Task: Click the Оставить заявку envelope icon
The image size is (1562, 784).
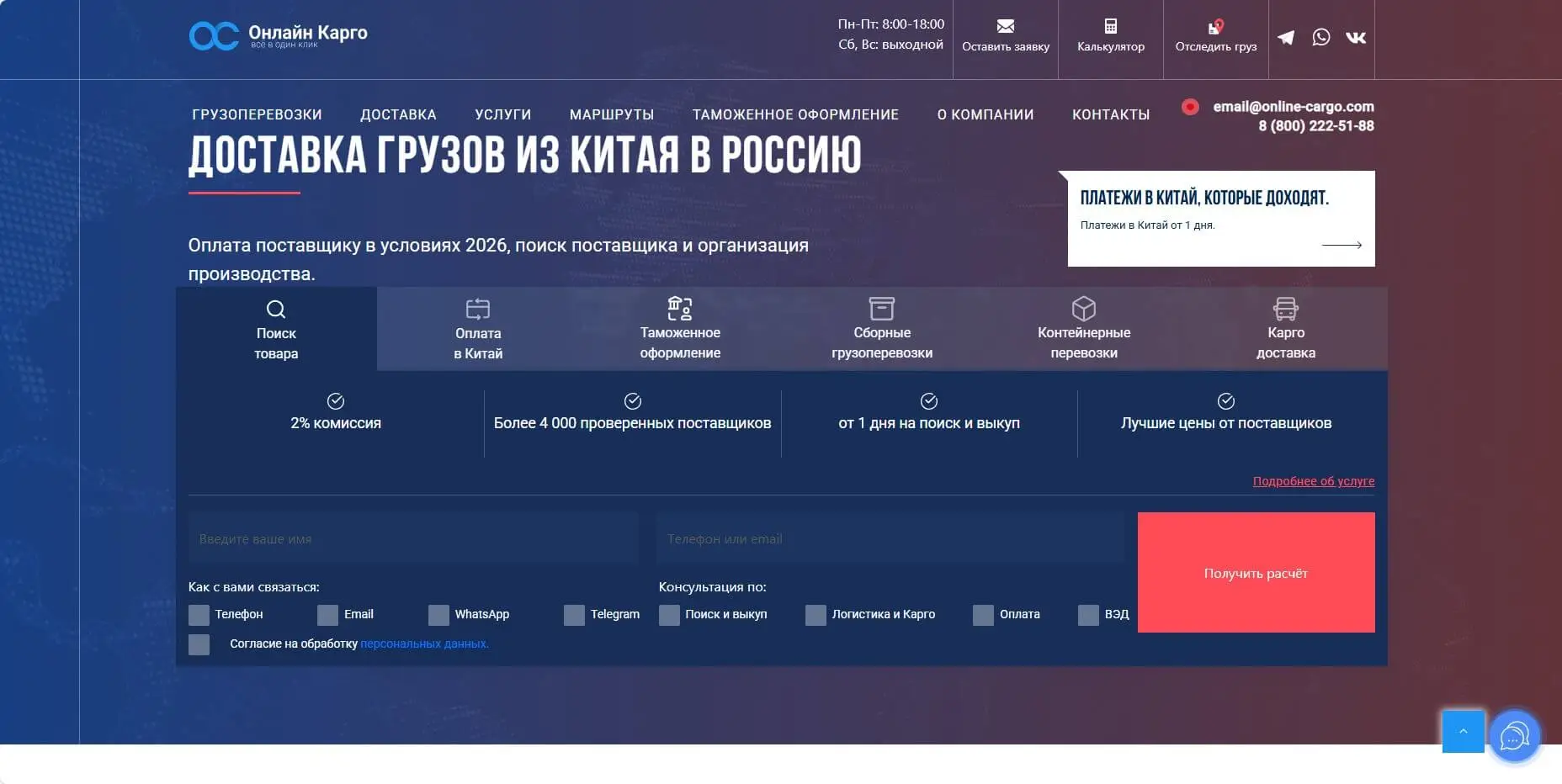Action: (1005, 27)
